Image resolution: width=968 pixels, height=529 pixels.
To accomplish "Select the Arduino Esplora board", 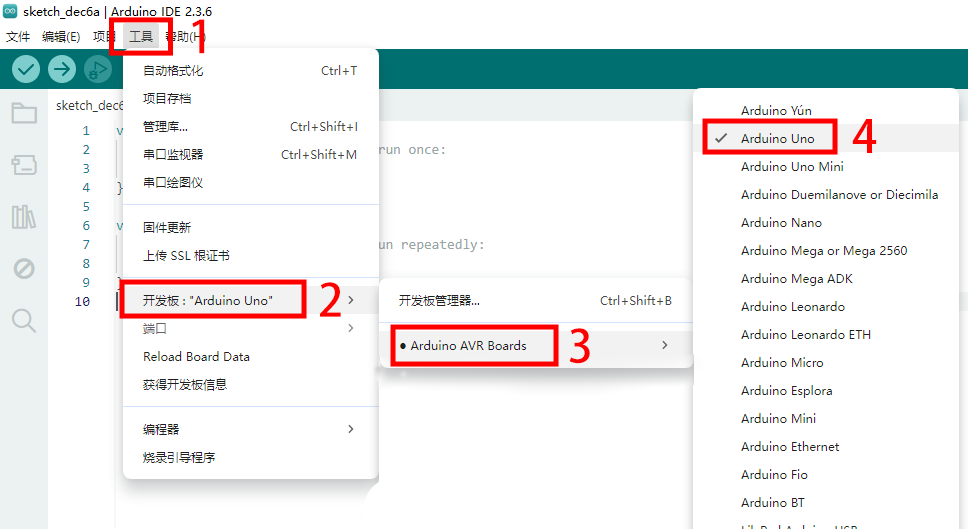I will point(826,391).
